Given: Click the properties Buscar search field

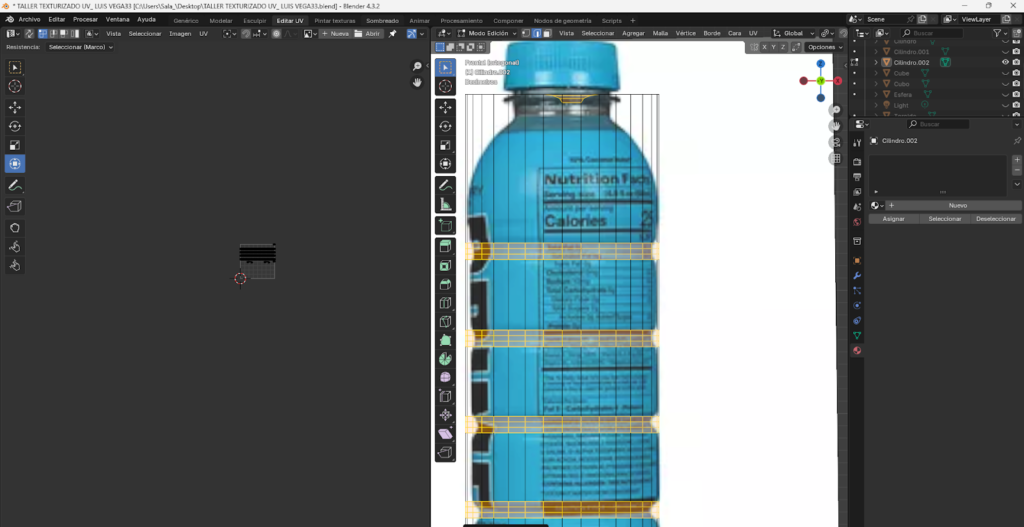Looking at the screenshot, I should tap(936, 124).
